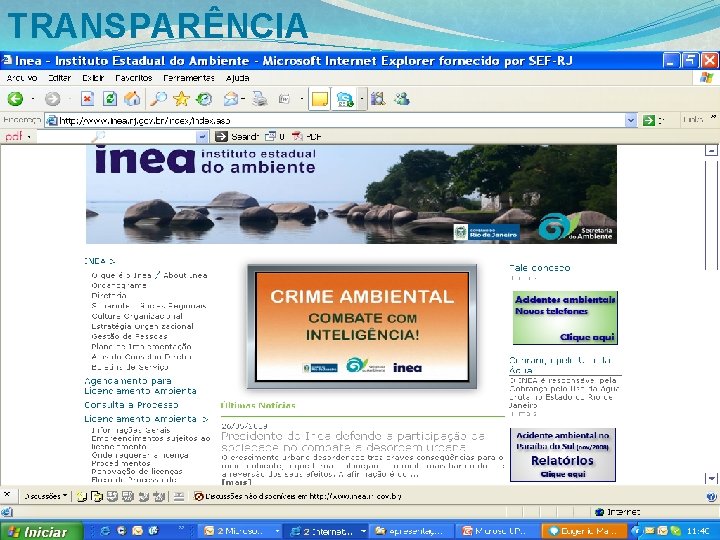Open the Organograma link
This screenshot has height=540, width=720.
coord(118,286)
